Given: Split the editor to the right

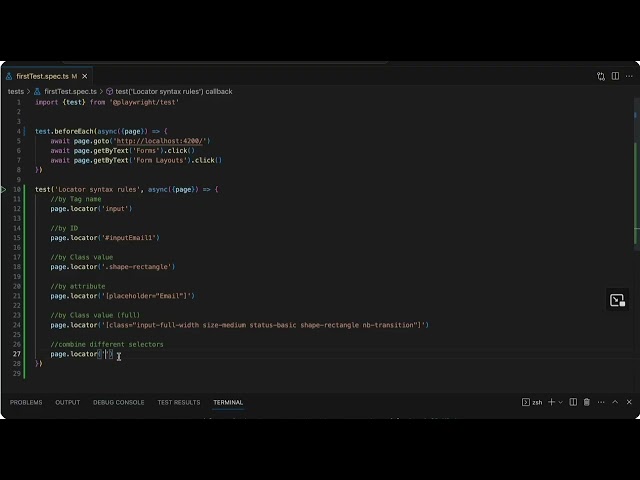Looking at the screenshot, I should click(x=615, y=76).
